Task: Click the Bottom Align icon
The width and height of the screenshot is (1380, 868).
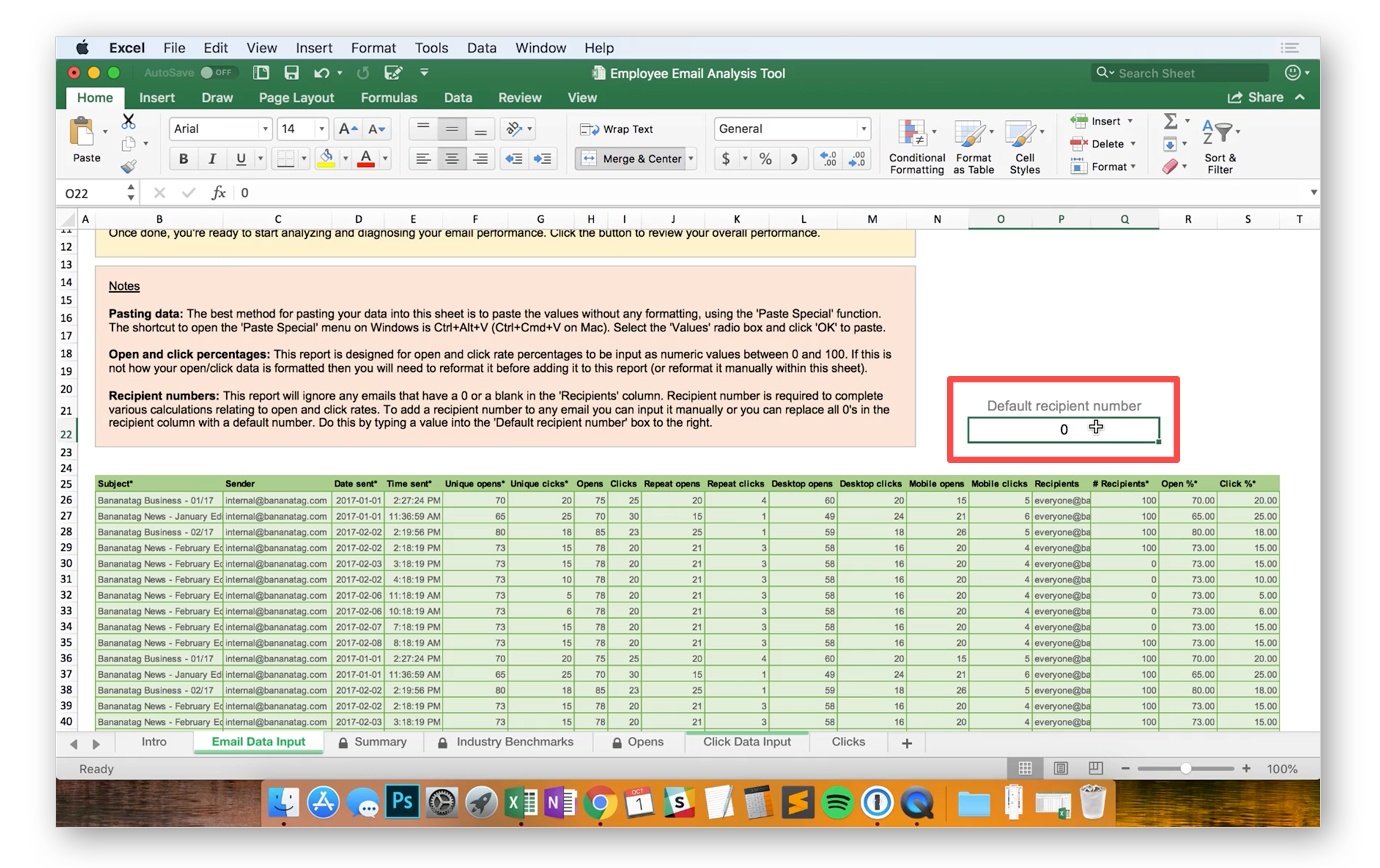Action: 481,129
